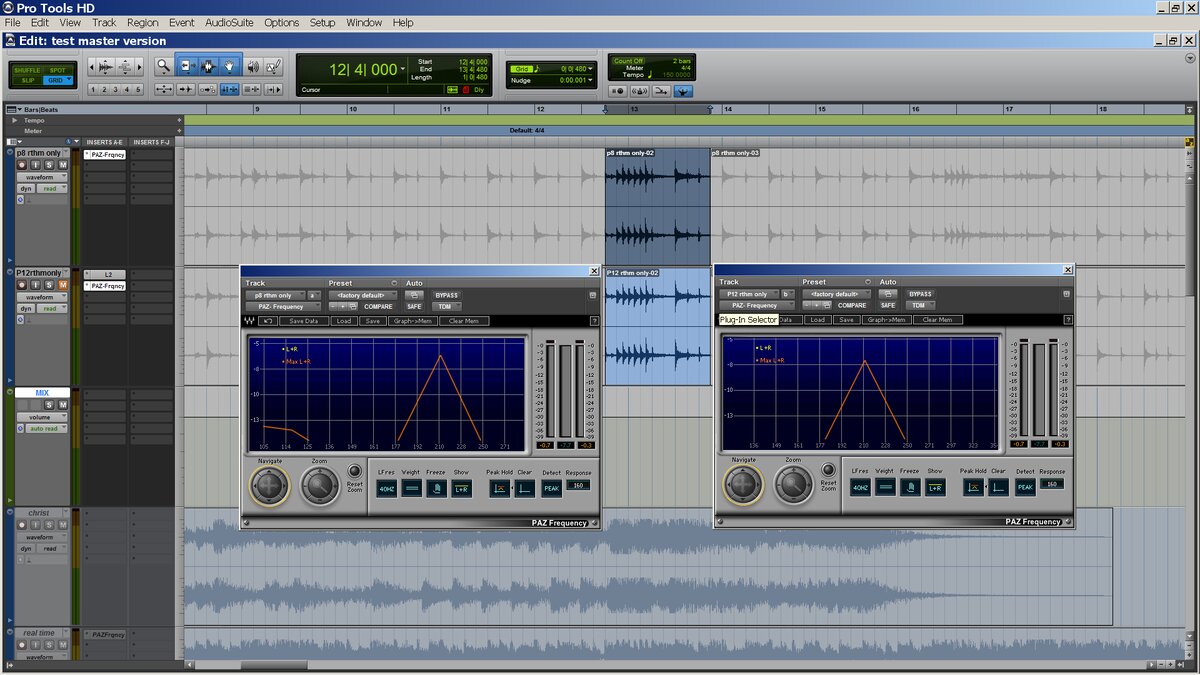Solo the p8 rthm only track
This screenshot has width=1200, height=675.
click(x=48, y=164)
